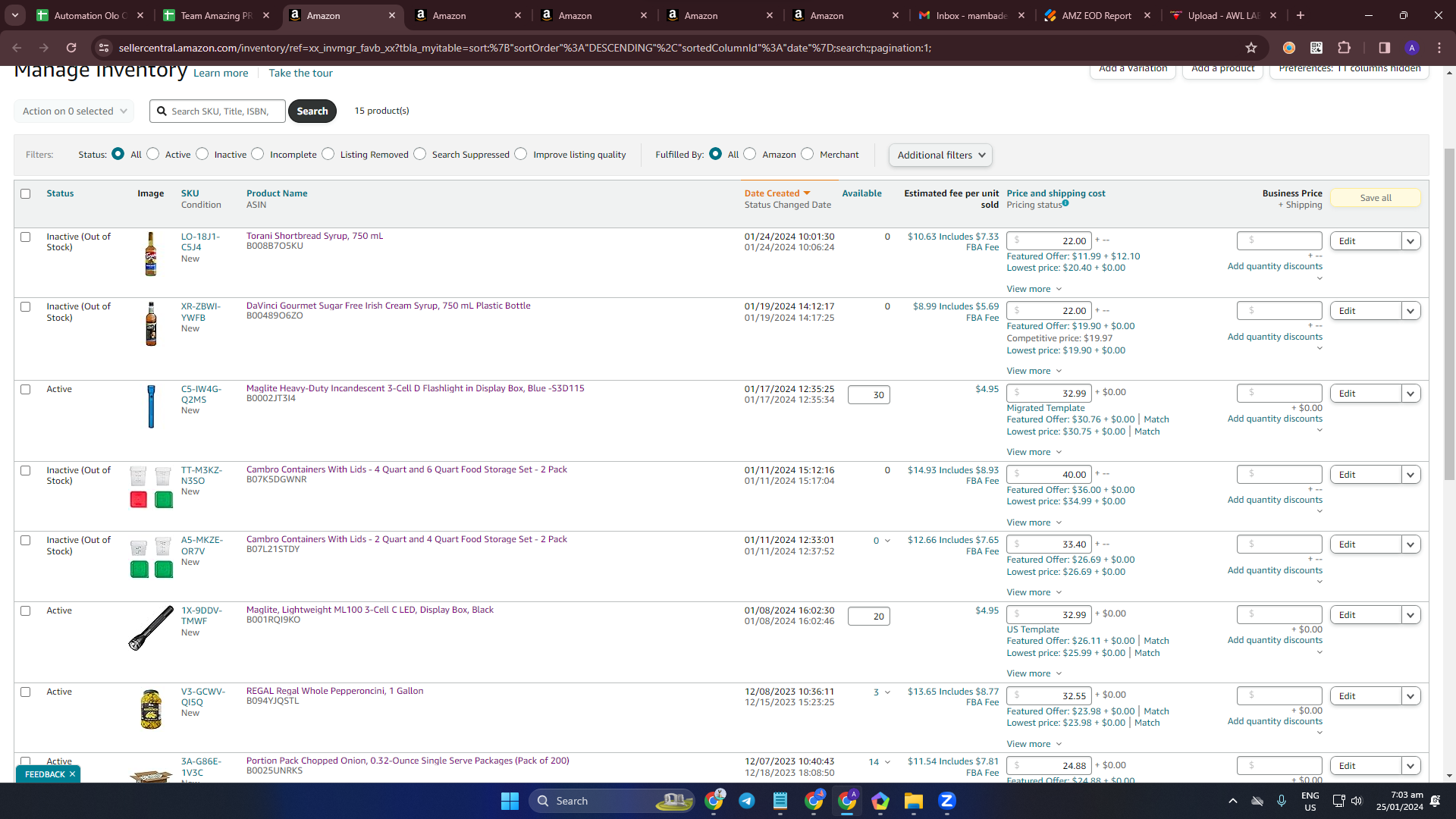This screenshot has height=819, width=1456.
Task: Open the microphone tray icon
Action: pos(1282,801)
